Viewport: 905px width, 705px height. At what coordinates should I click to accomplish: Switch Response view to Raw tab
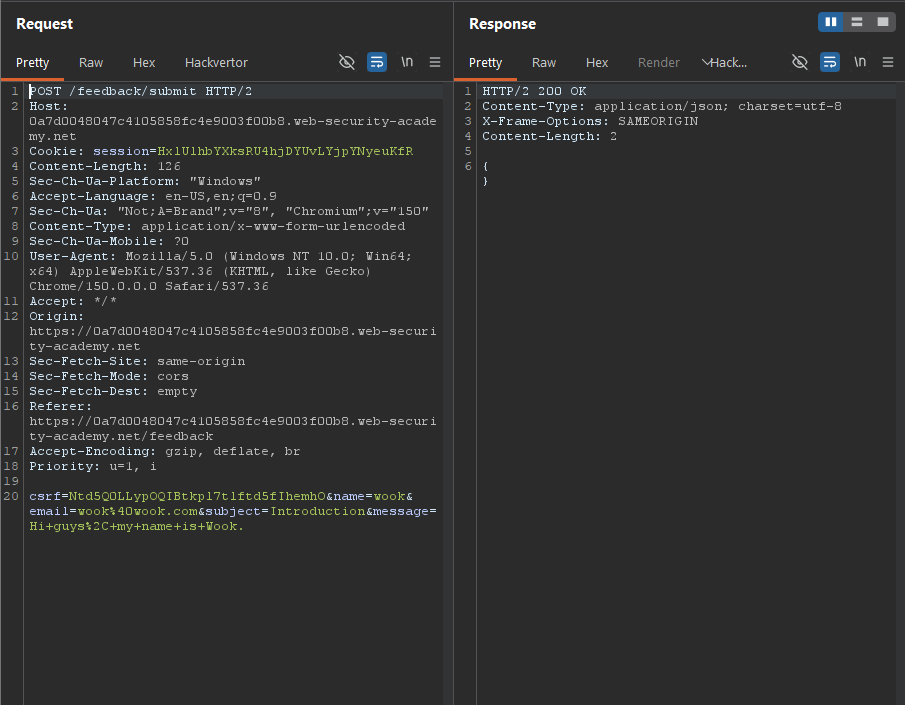pos(544,62)
